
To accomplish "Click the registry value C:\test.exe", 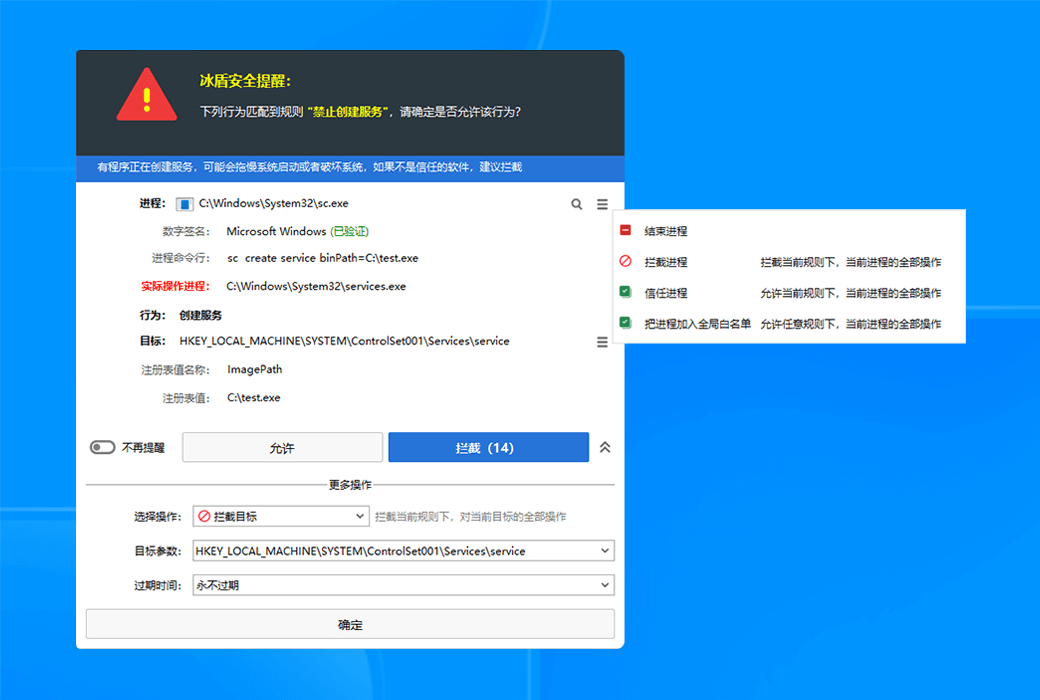I will [x=253, y=397].
